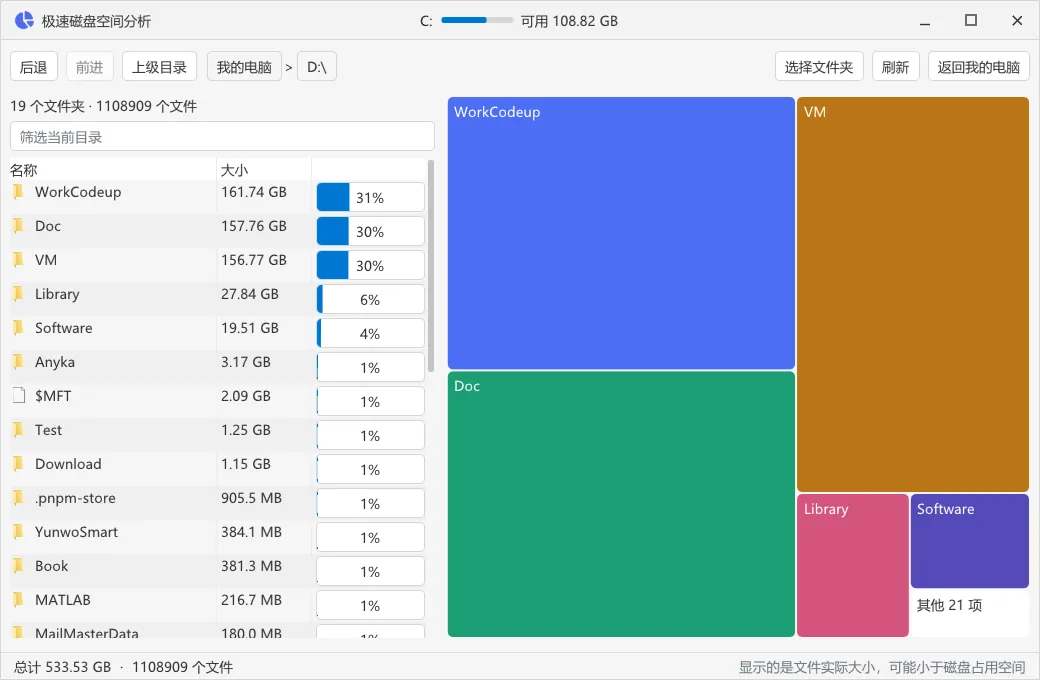Click the 27.84 GB size value
This screenshot has height=680, width=1040.
250,294
